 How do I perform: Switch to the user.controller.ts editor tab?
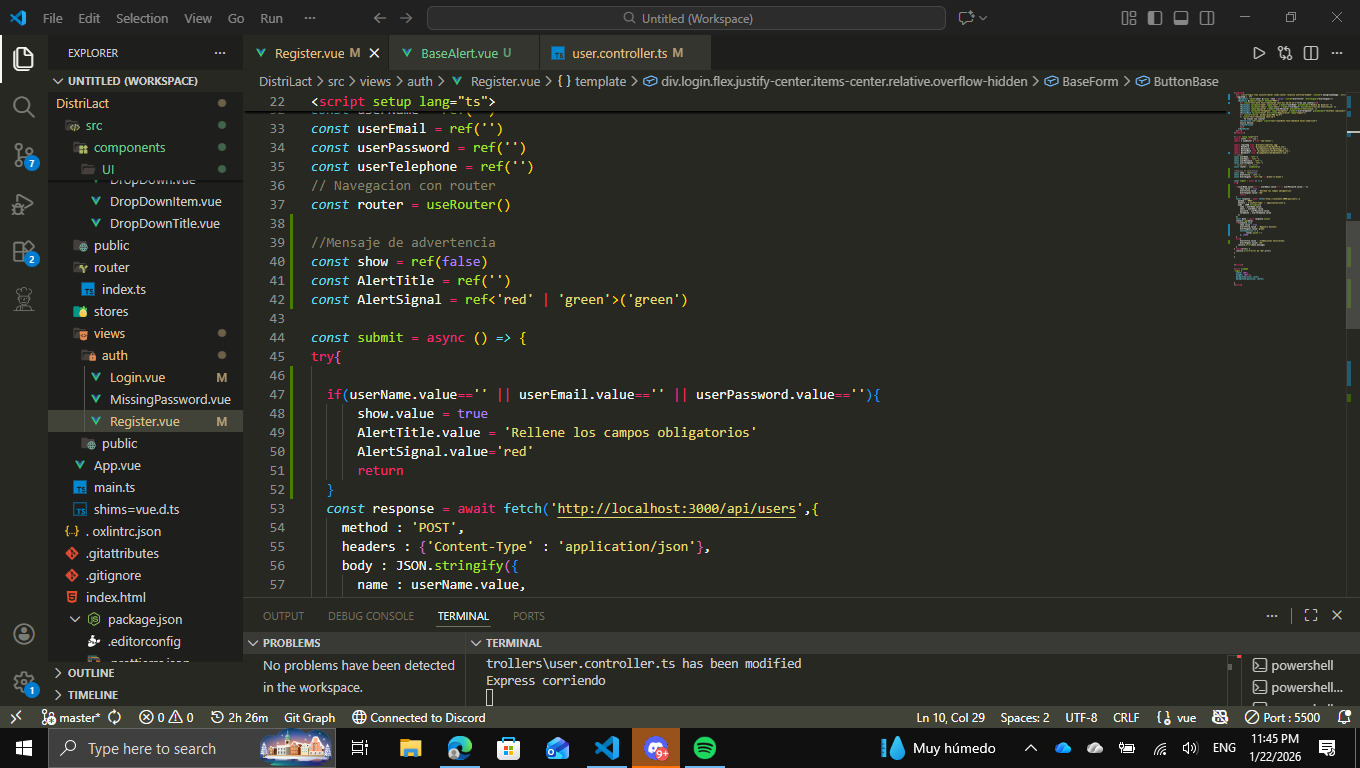618,53
